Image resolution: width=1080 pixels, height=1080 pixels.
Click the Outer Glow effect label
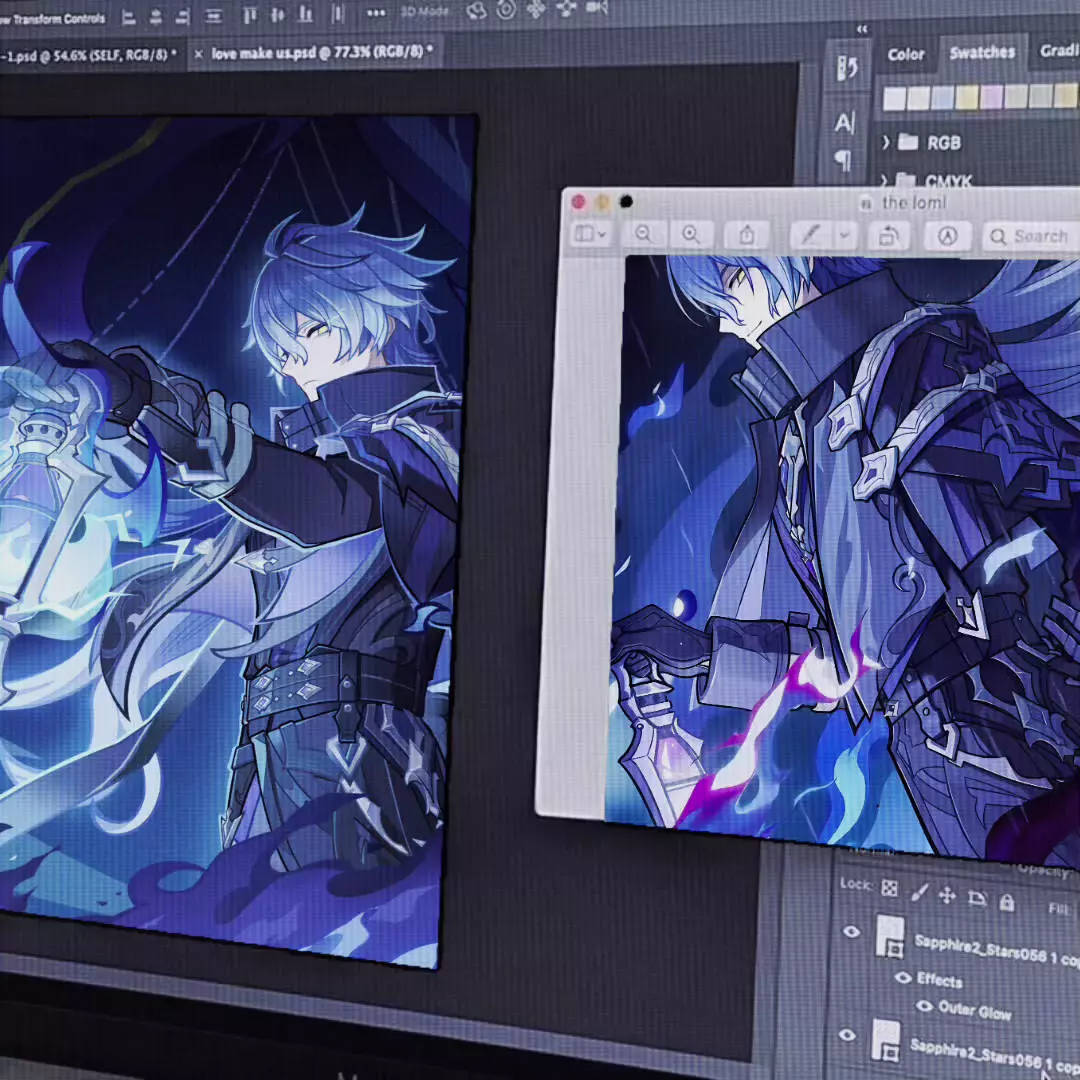[x=974, y=1010]
